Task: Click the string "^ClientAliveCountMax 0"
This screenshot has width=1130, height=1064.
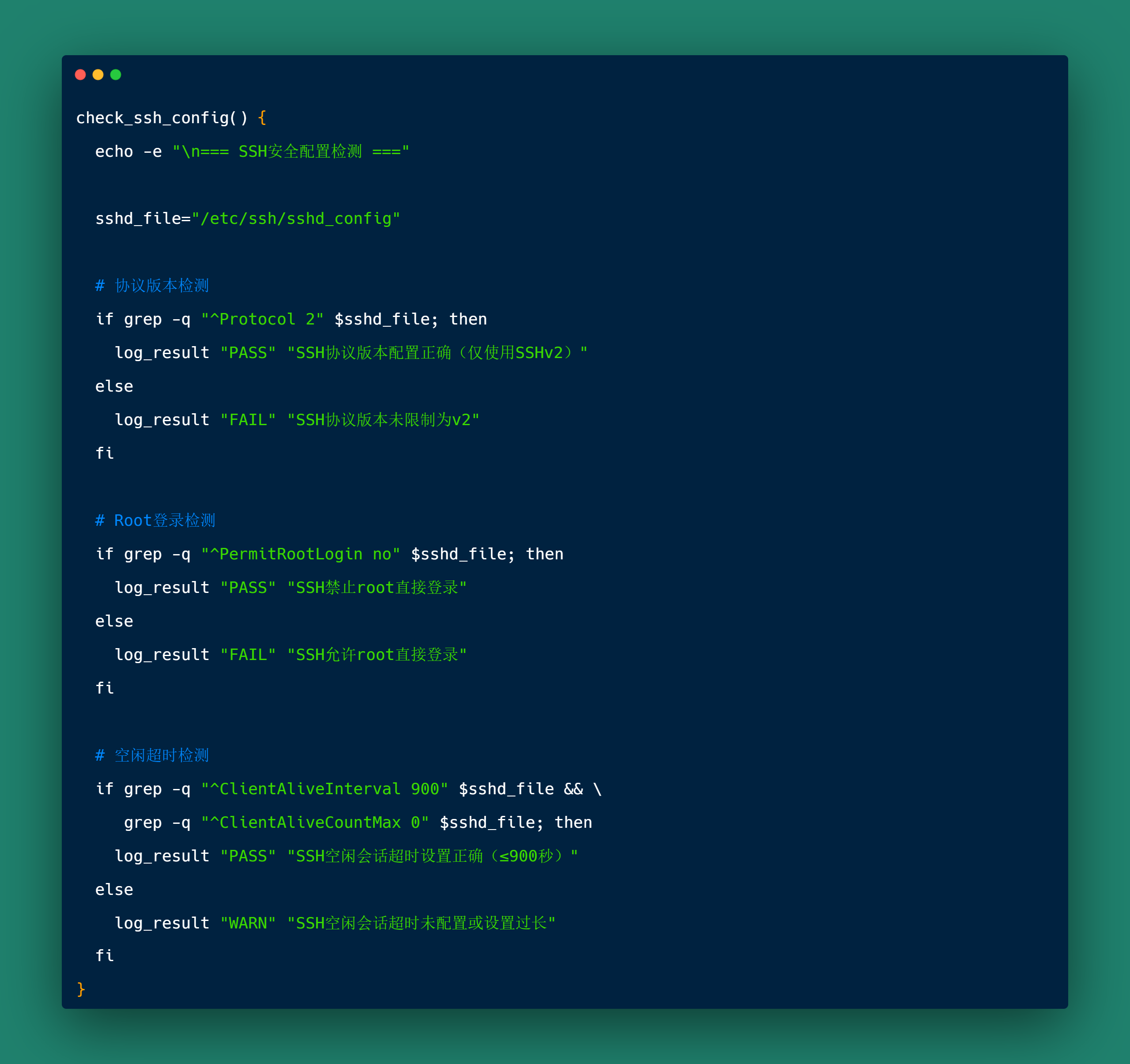Action: (x=315, y=822)
